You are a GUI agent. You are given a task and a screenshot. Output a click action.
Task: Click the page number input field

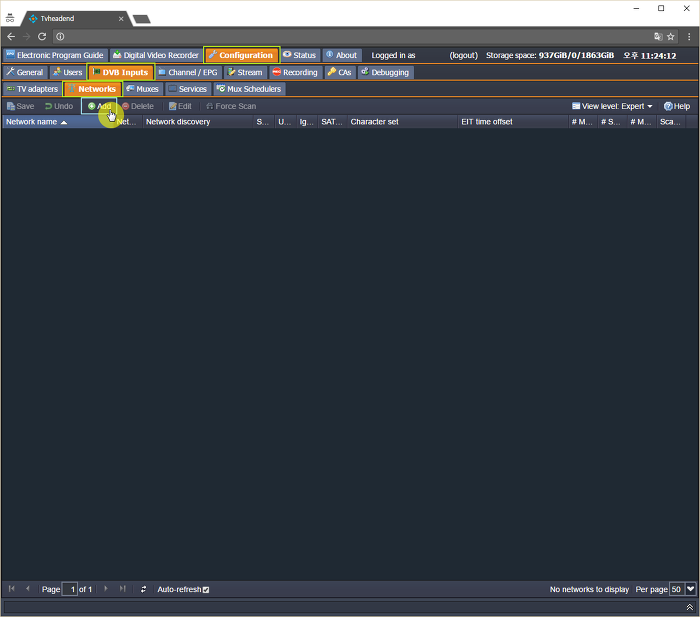[70, 589]
